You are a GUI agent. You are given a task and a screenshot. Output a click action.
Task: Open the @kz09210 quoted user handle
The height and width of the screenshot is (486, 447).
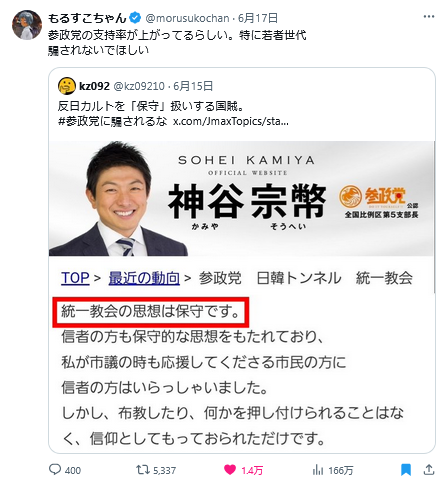pyautogui.click(x=139, y=86)
